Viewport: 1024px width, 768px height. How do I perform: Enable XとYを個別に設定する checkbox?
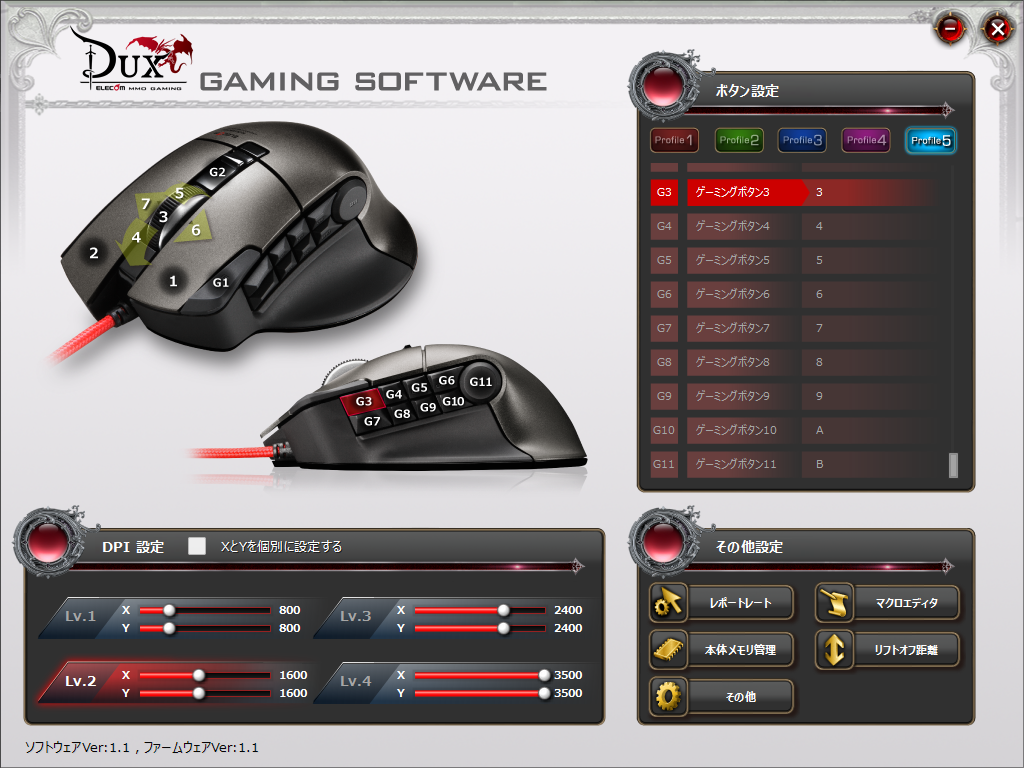click(x=197, y=546)
